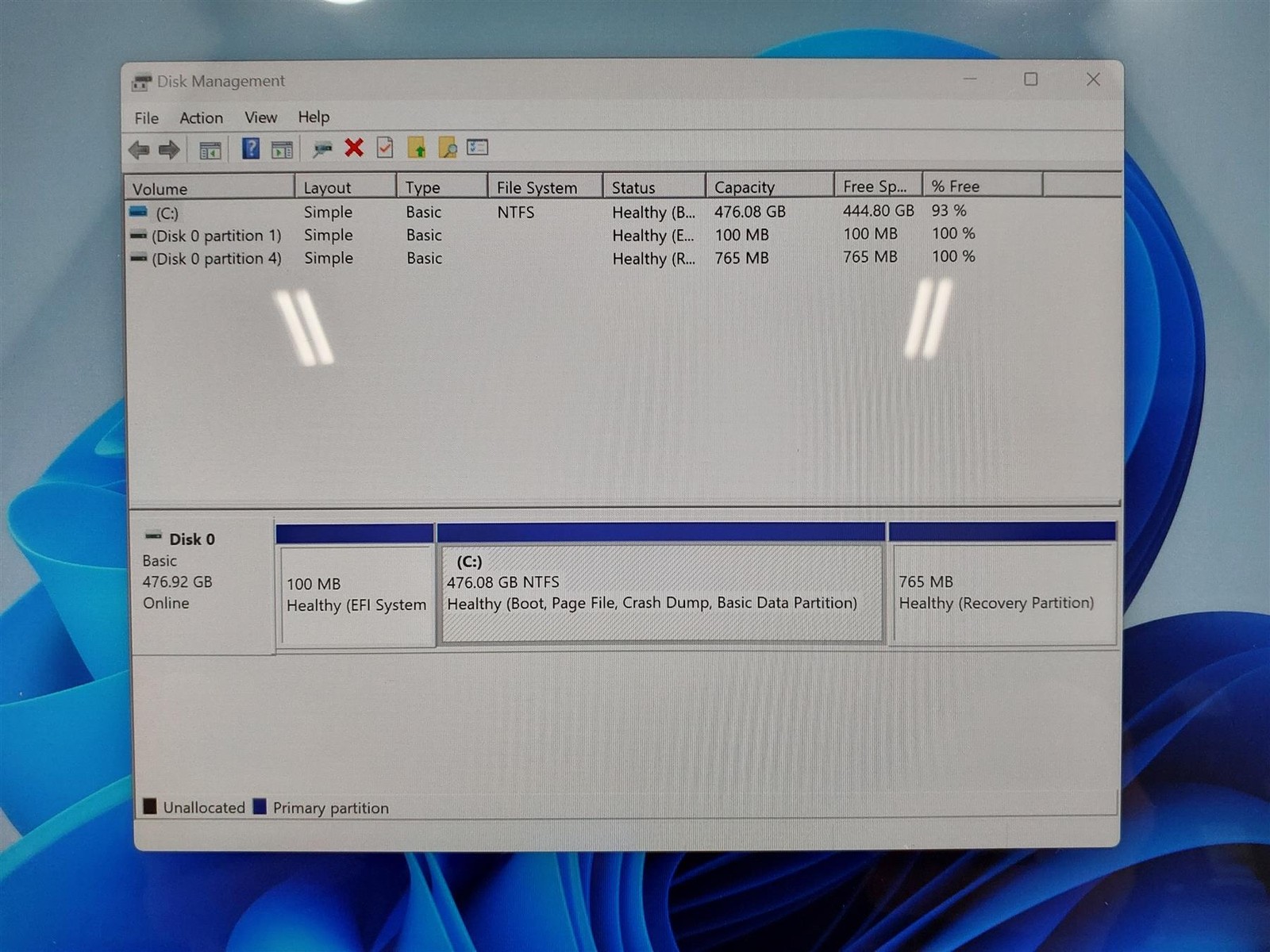
Task: Click the Basic type cell for (C:)
Action: [x=424, y=212]
